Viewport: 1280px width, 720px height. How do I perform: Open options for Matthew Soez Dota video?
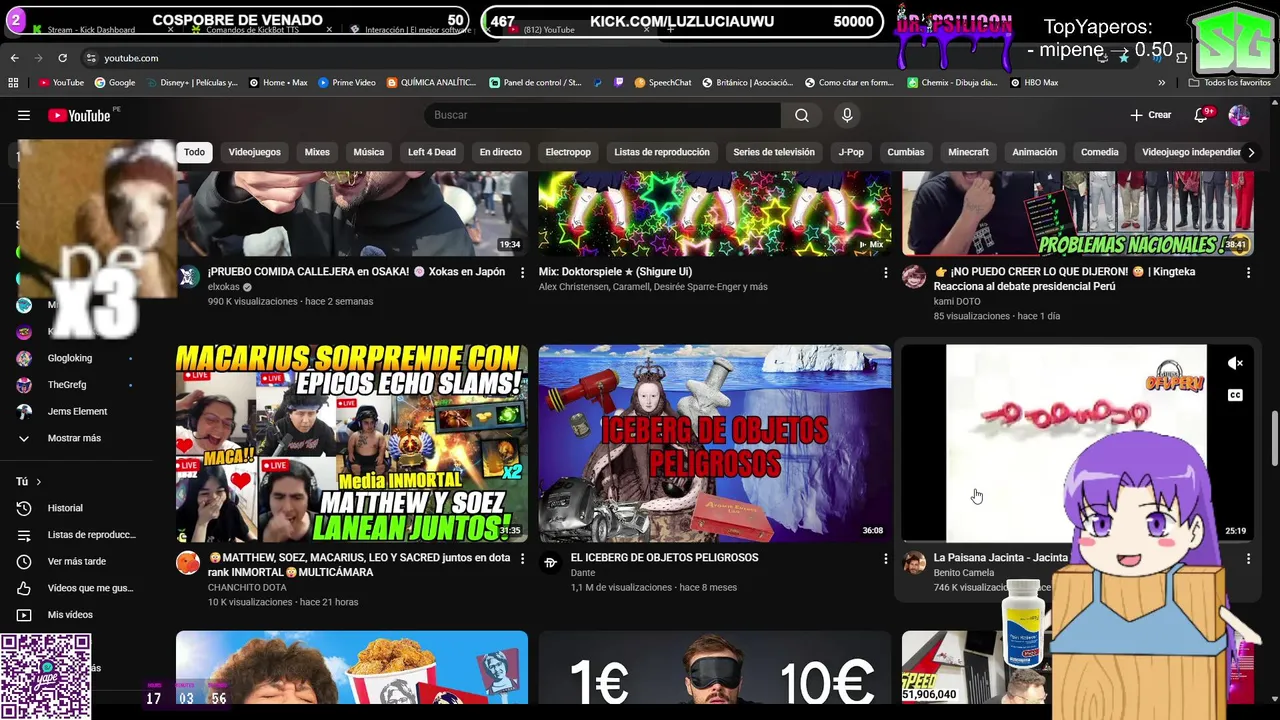click(x=522, y=558)
